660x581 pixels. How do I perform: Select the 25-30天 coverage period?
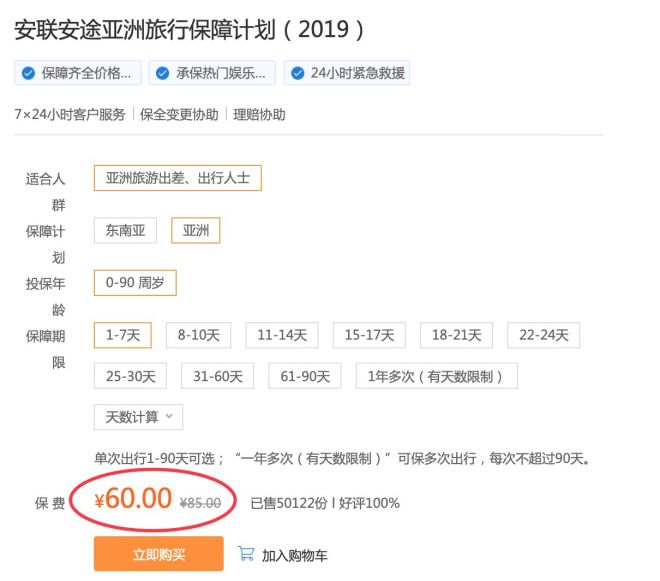(x=130, y=376)
